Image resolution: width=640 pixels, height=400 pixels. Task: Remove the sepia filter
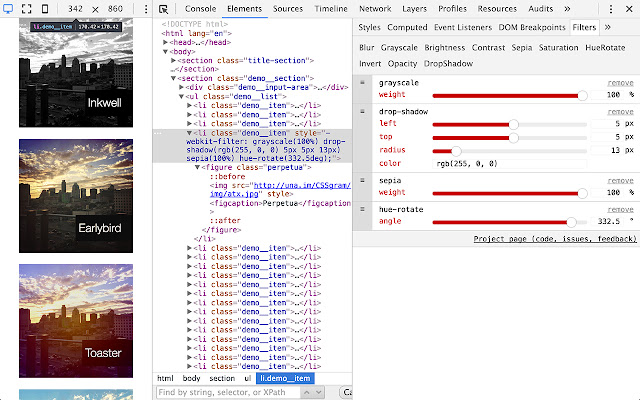click(620, 180)
